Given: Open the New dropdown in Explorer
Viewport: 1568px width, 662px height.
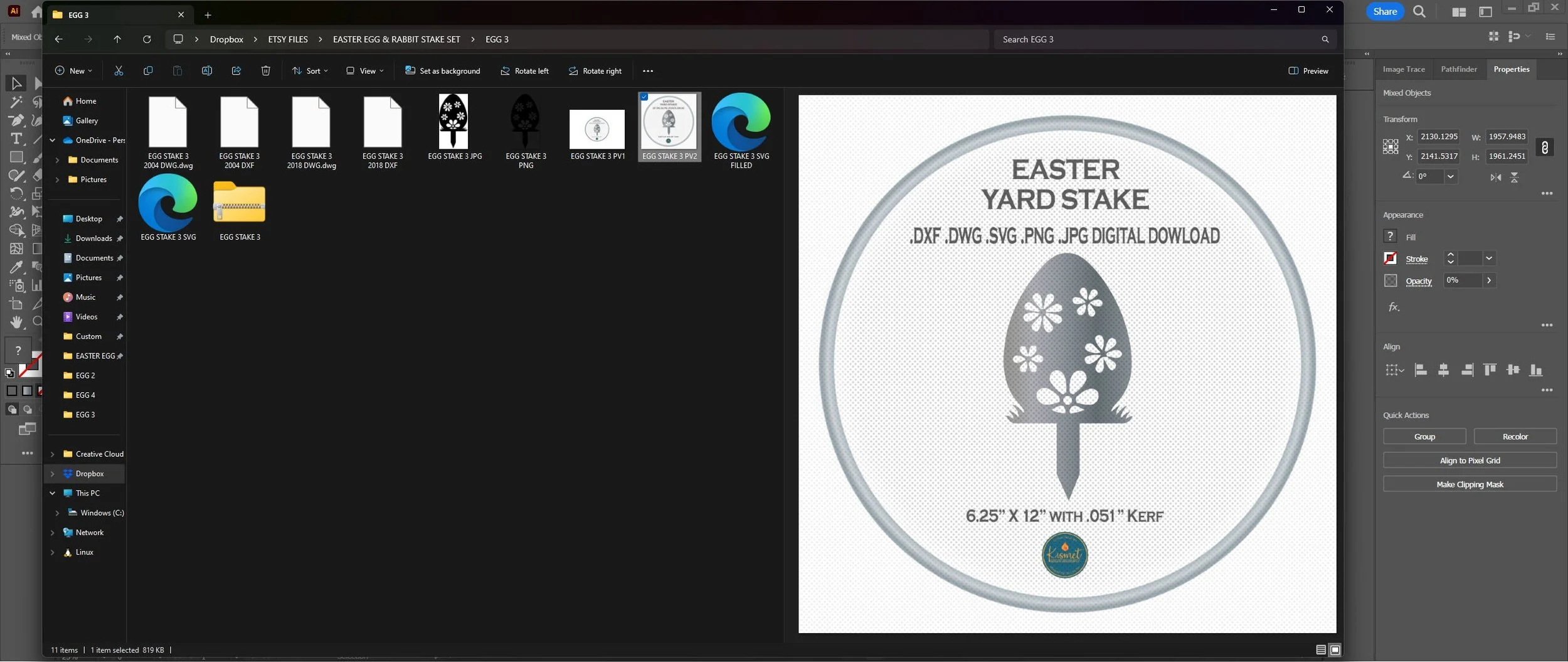Looking at the screenshot, I should [73, 71].
